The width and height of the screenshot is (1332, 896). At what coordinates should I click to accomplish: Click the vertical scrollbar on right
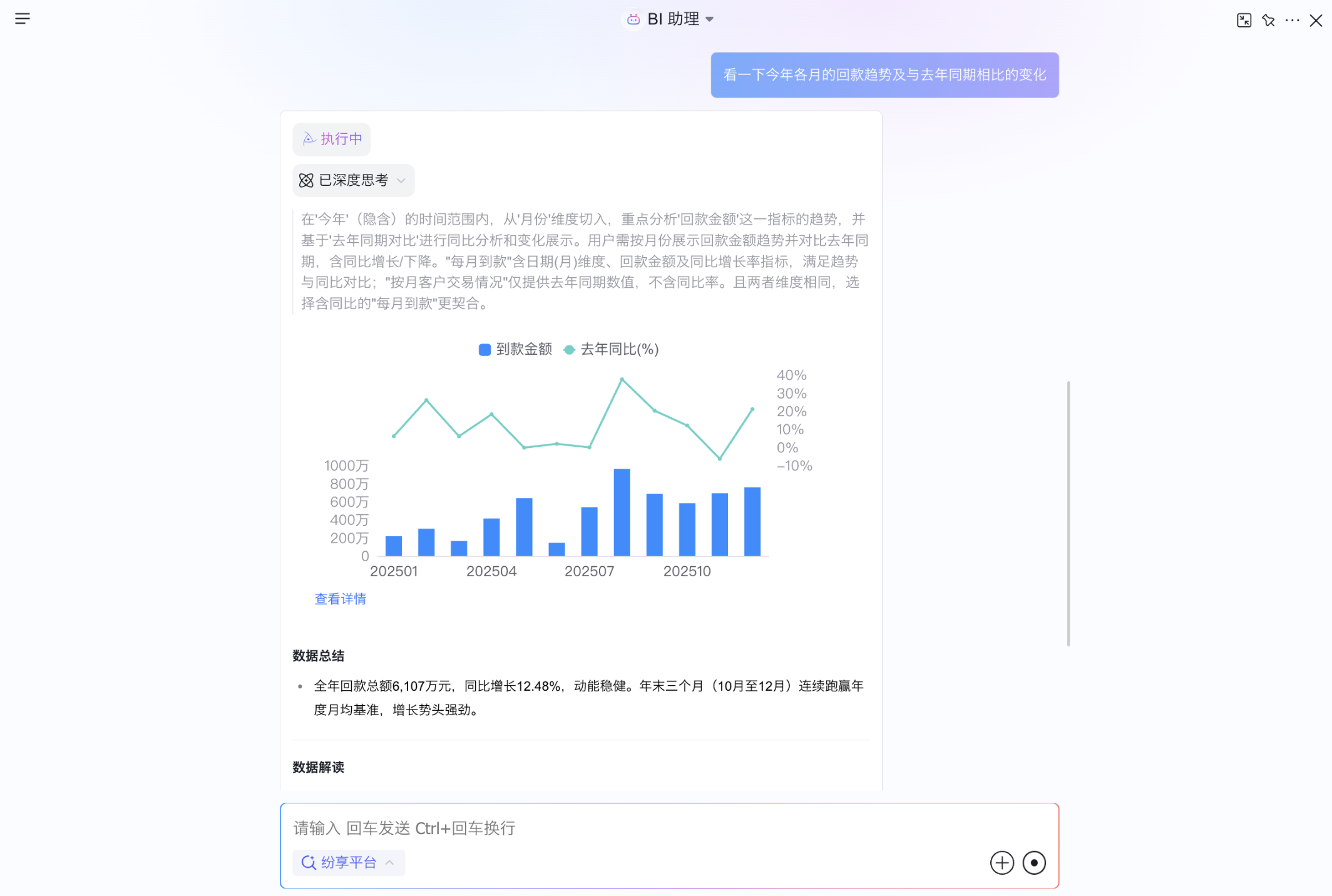1068,513
